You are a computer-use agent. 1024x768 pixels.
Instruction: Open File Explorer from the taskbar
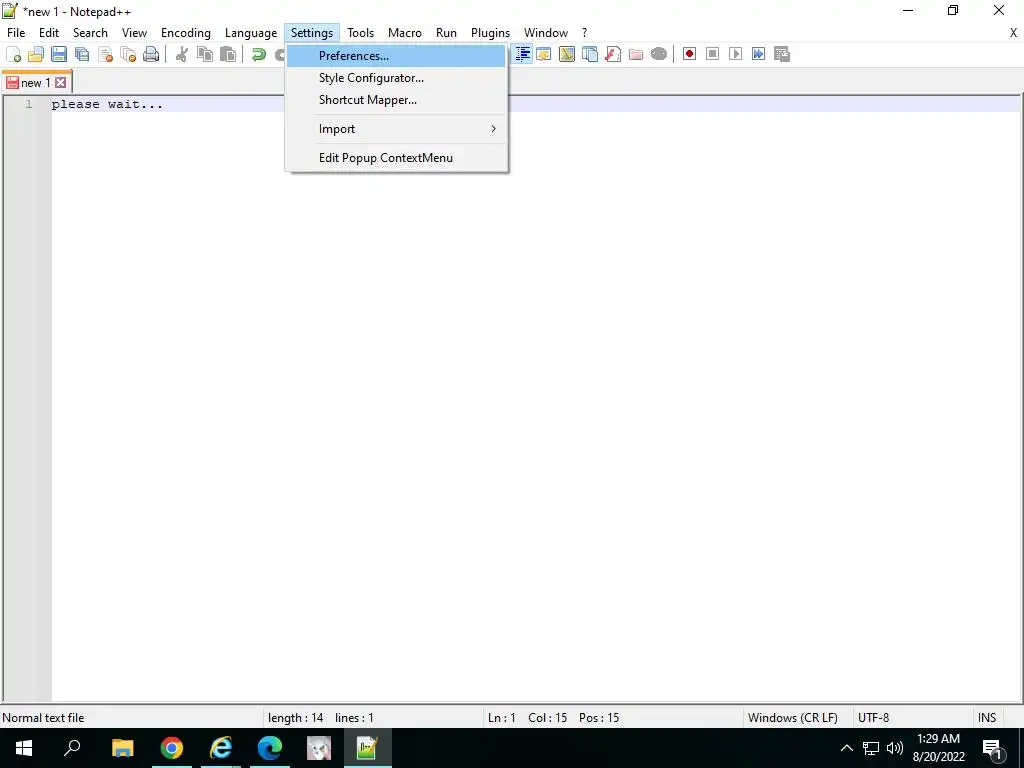[122, 748]
